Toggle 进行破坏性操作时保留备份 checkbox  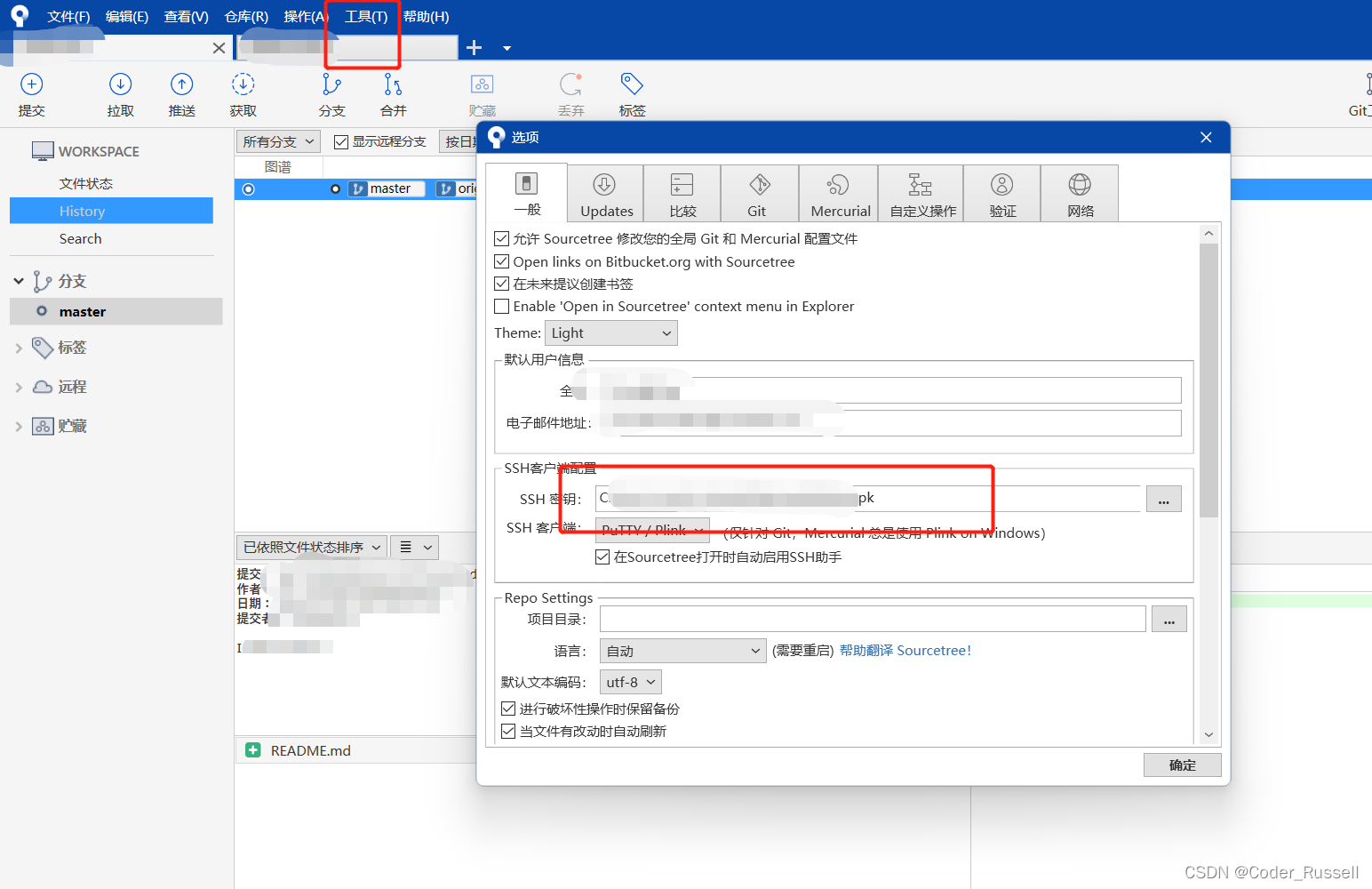coord(508,709)
